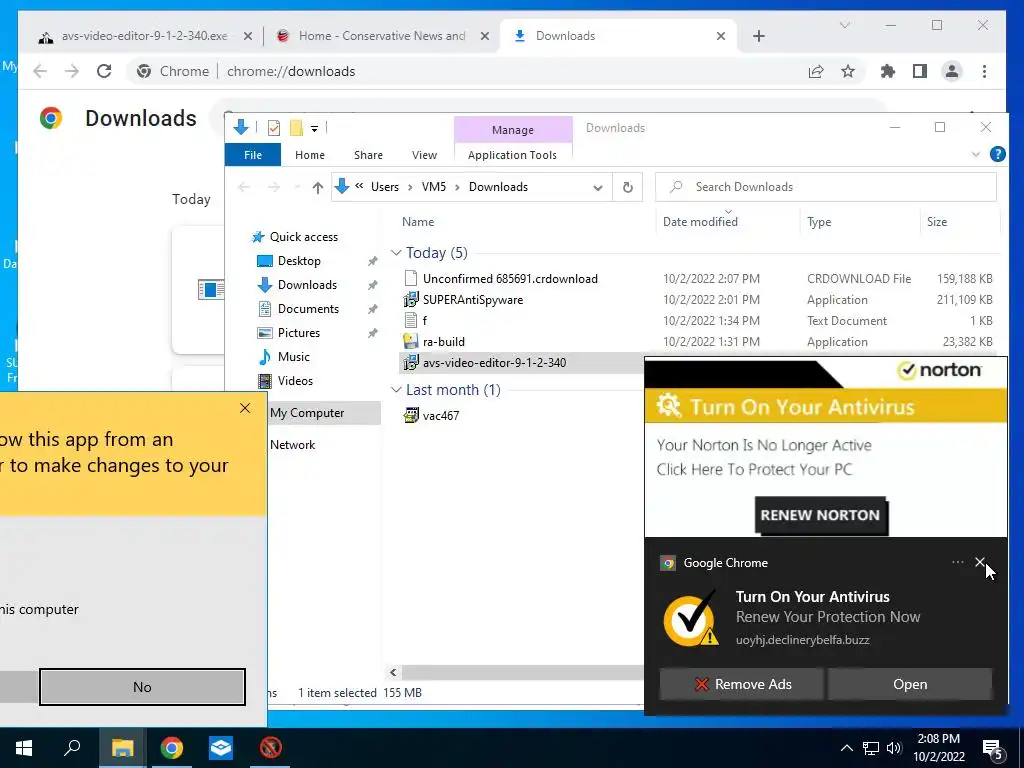Open address path history dropdown
Screen dimensions: 1024x768
598,187
